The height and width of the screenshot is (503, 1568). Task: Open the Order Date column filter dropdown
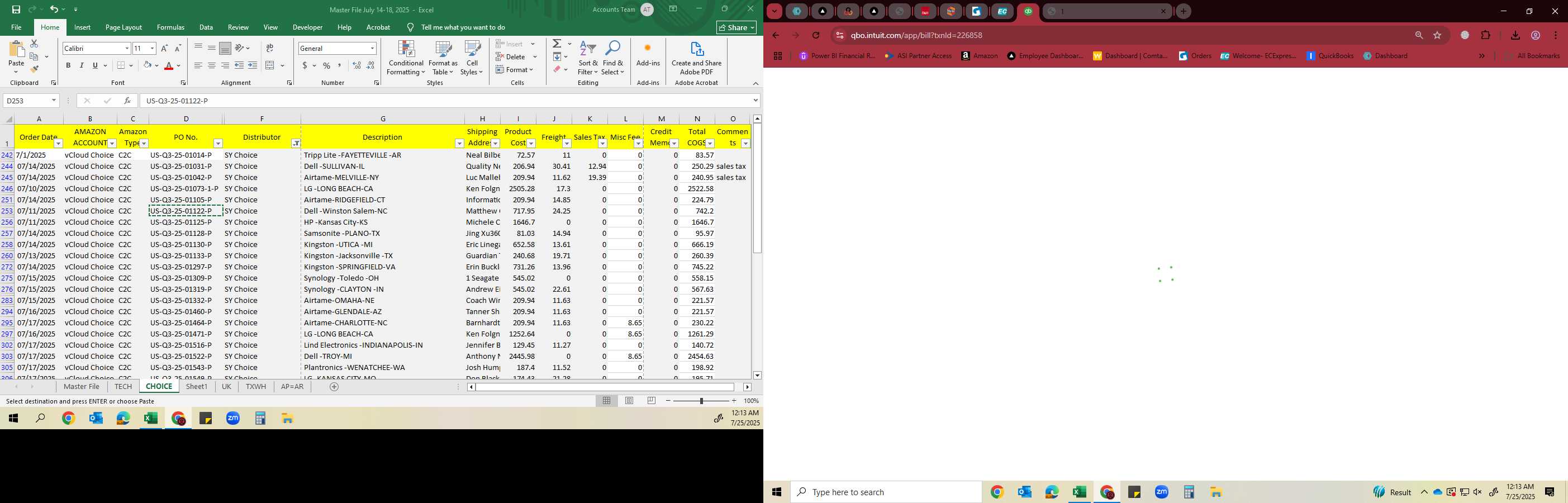59,144
